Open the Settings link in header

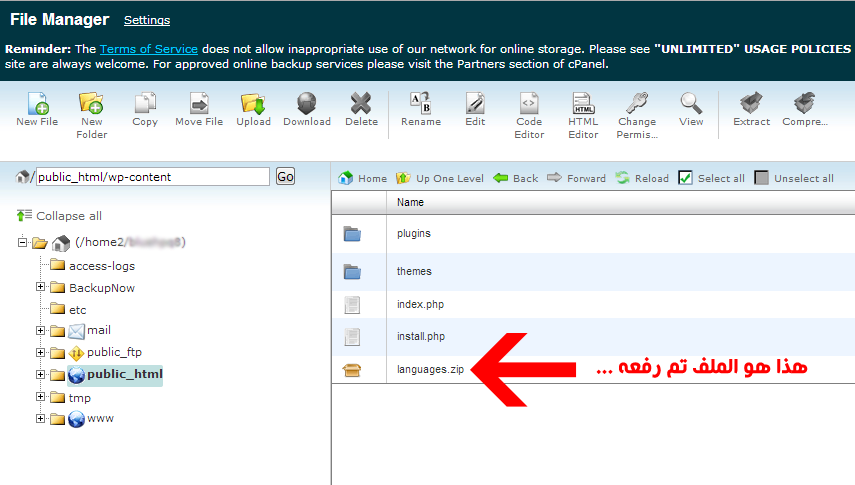147,20
